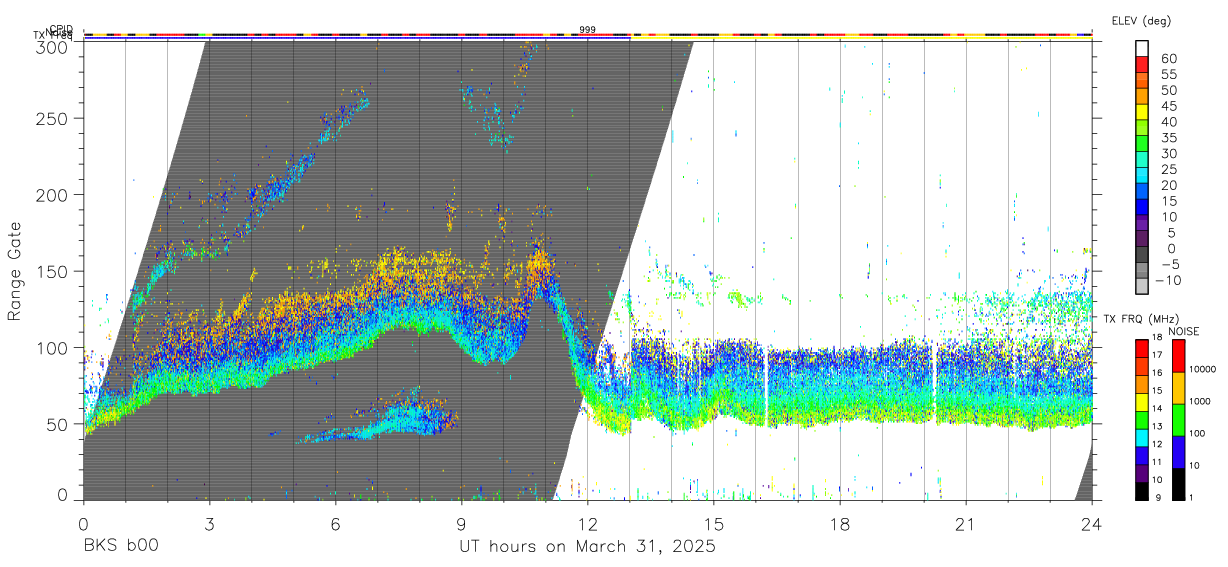Click the '300' tick on the Range Gate axis
This screenshot has height=567, width=1228.
[x=50, y=47]
